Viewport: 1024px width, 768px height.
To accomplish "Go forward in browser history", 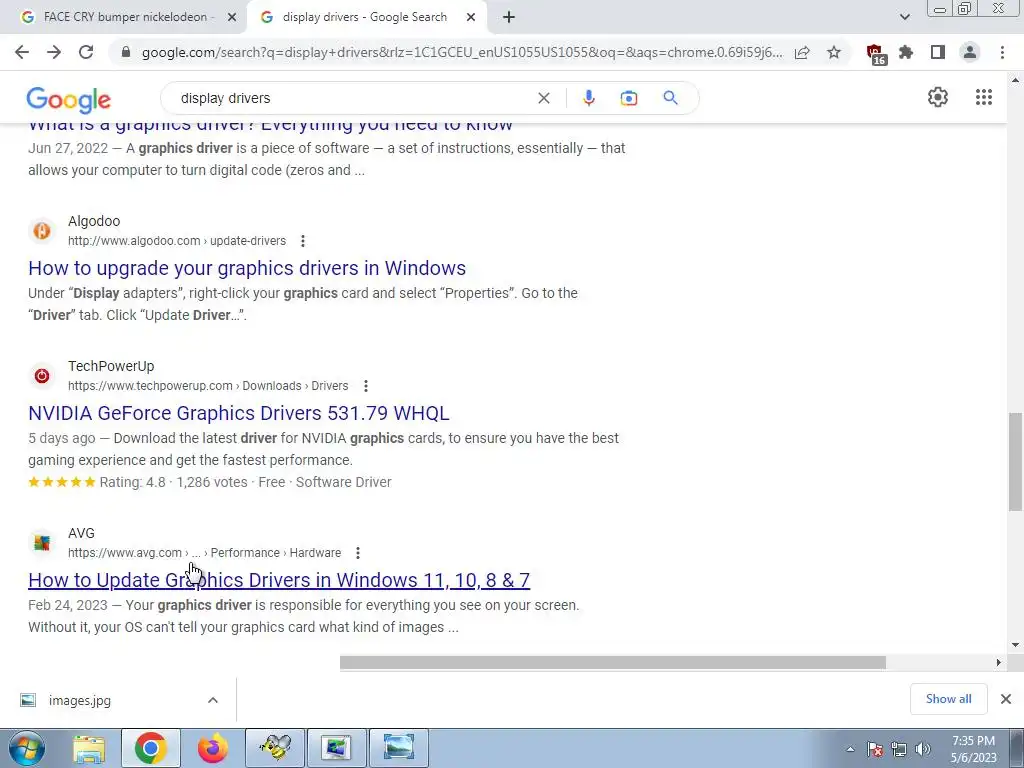I will [x=54, y=52].
